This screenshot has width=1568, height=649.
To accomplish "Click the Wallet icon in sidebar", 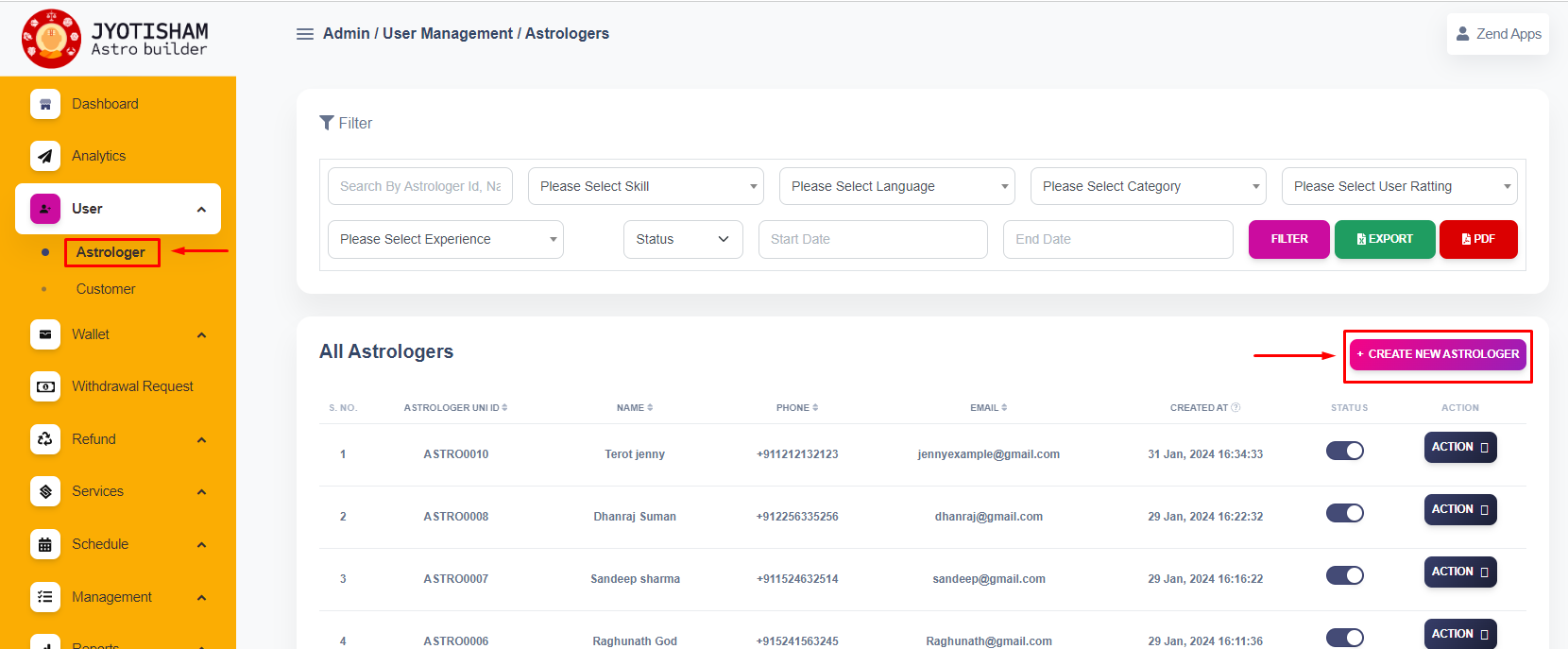I will [x=44, y=334].
